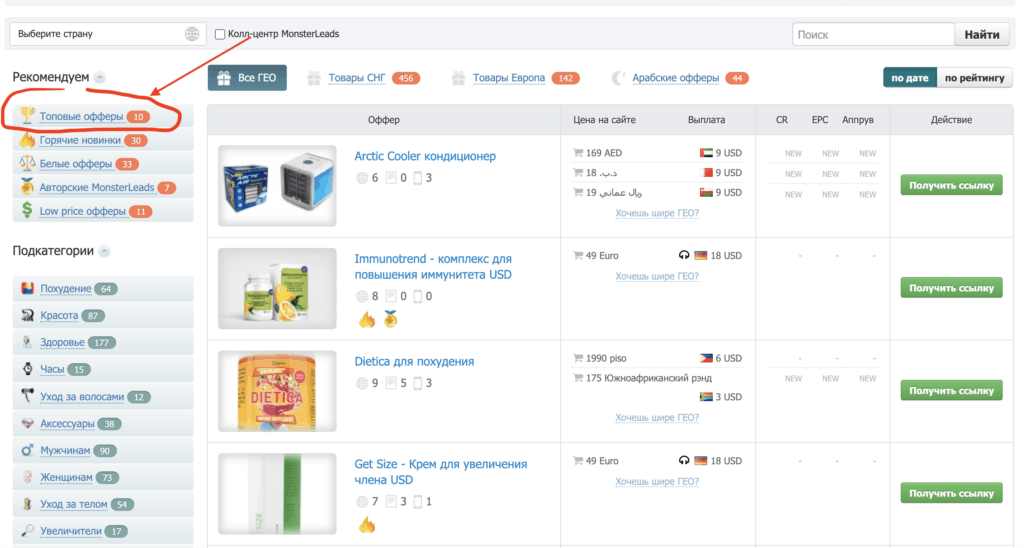Click the Похудение category icon
Screen dimensions: 1024x548
coord(27,288)
